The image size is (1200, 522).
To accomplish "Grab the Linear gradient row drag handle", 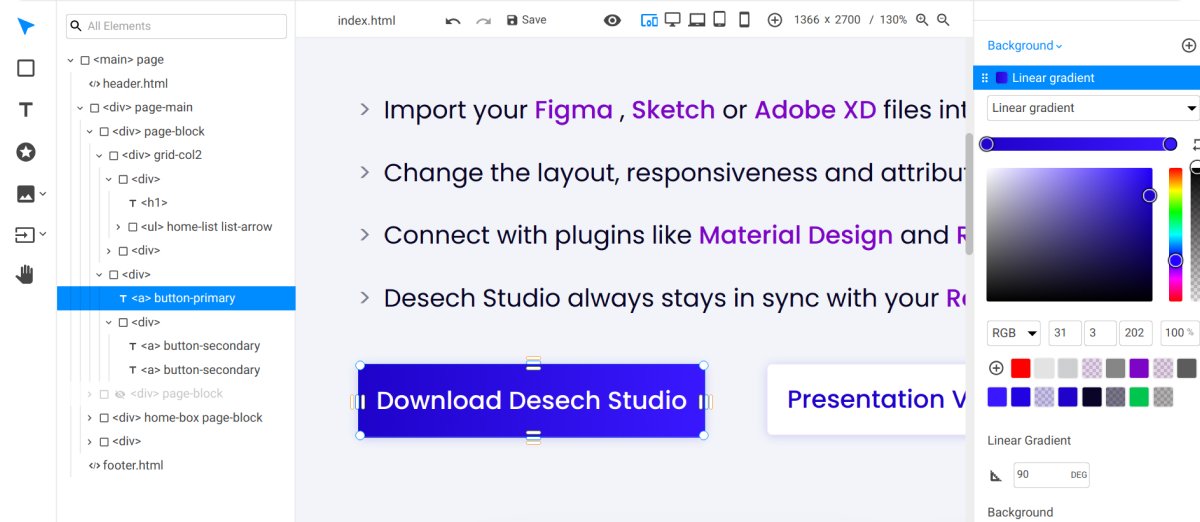I will click(x=985, y=78).
